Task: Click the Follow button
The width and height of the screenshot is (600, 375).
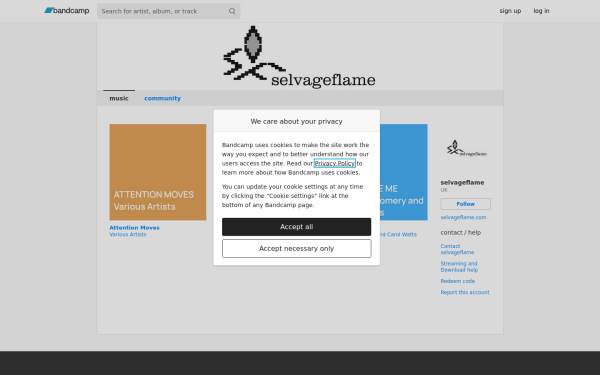Action: 466,204
